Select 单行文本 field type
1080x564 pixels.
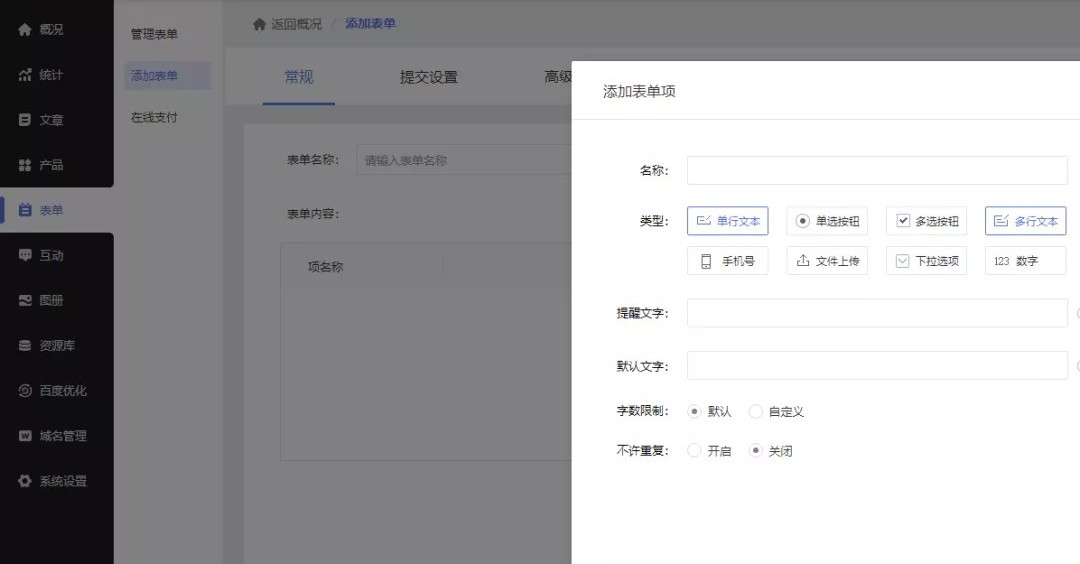click(x=727, y=221)
